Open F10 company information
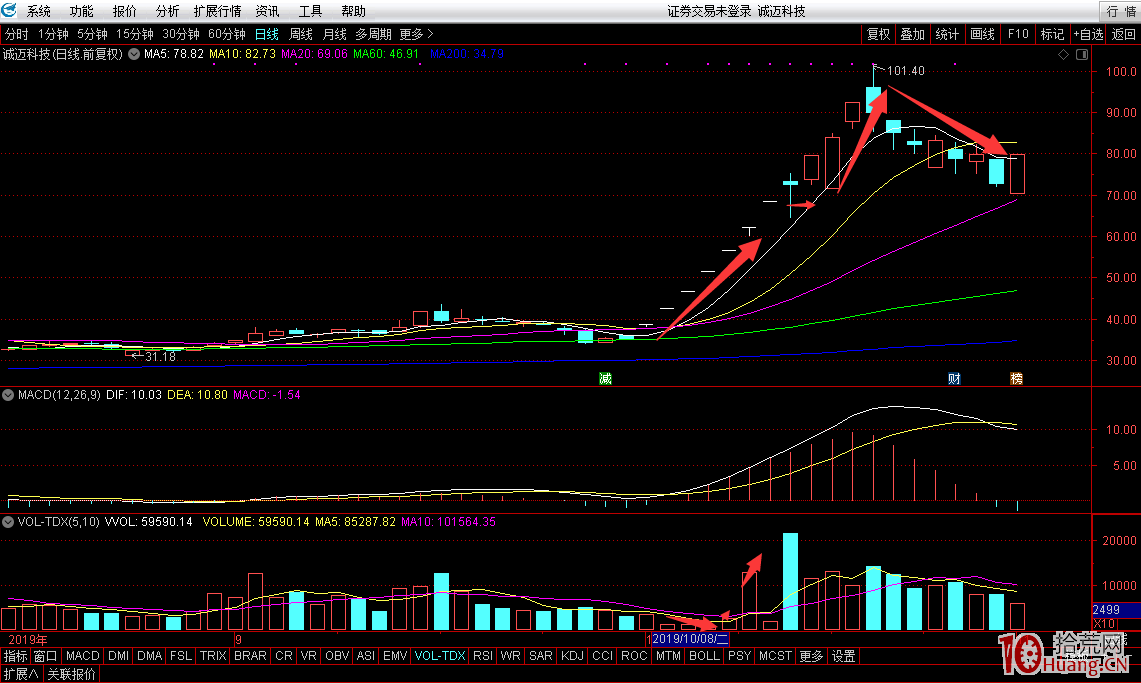This screenshot has height=684, width=1141. [1018, 34]
